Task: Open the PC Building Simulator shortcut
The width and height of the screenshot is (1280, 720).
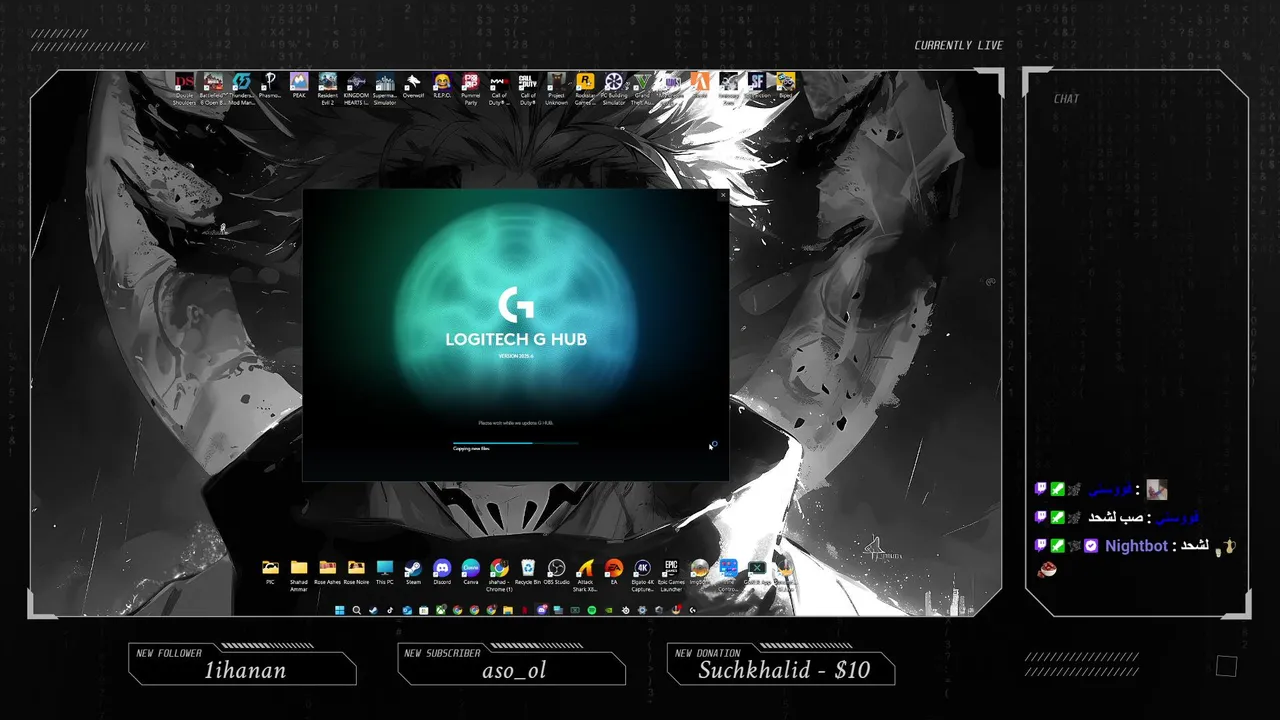Action: tap(614, 88)
